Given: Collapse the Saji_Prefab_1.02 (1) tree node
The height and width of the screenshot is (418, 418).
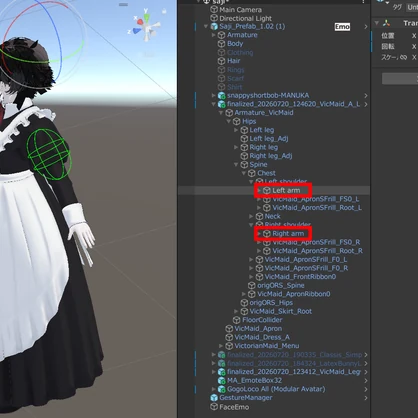Looking at the screenshot, I should click(206, 26).
